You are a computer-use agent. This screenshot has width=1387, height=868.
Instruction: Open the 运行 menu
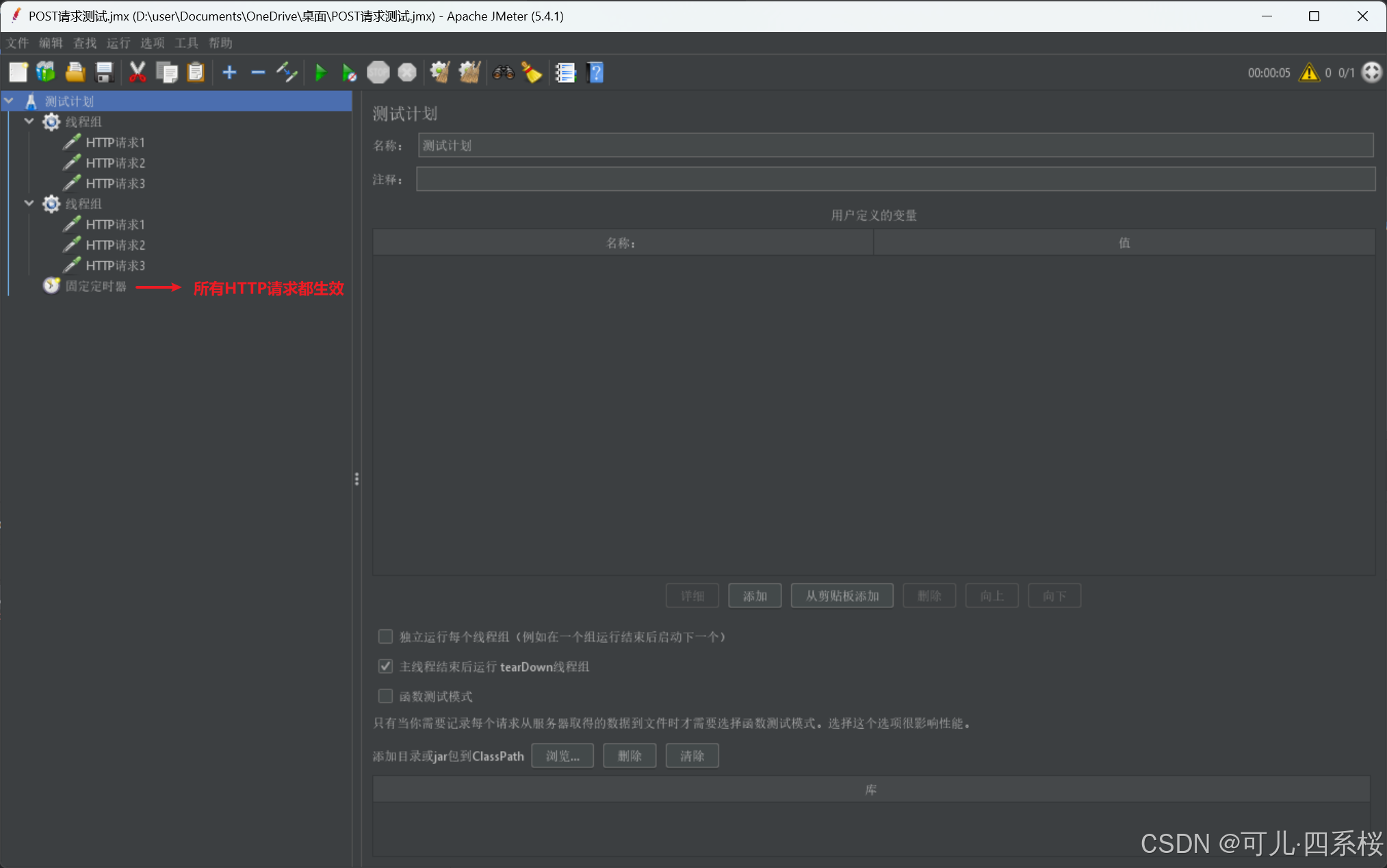[118, 43]
